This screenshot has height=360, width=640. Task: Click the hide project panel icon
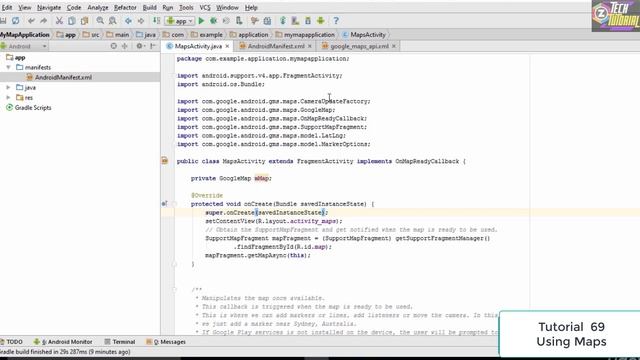[153, 46]
